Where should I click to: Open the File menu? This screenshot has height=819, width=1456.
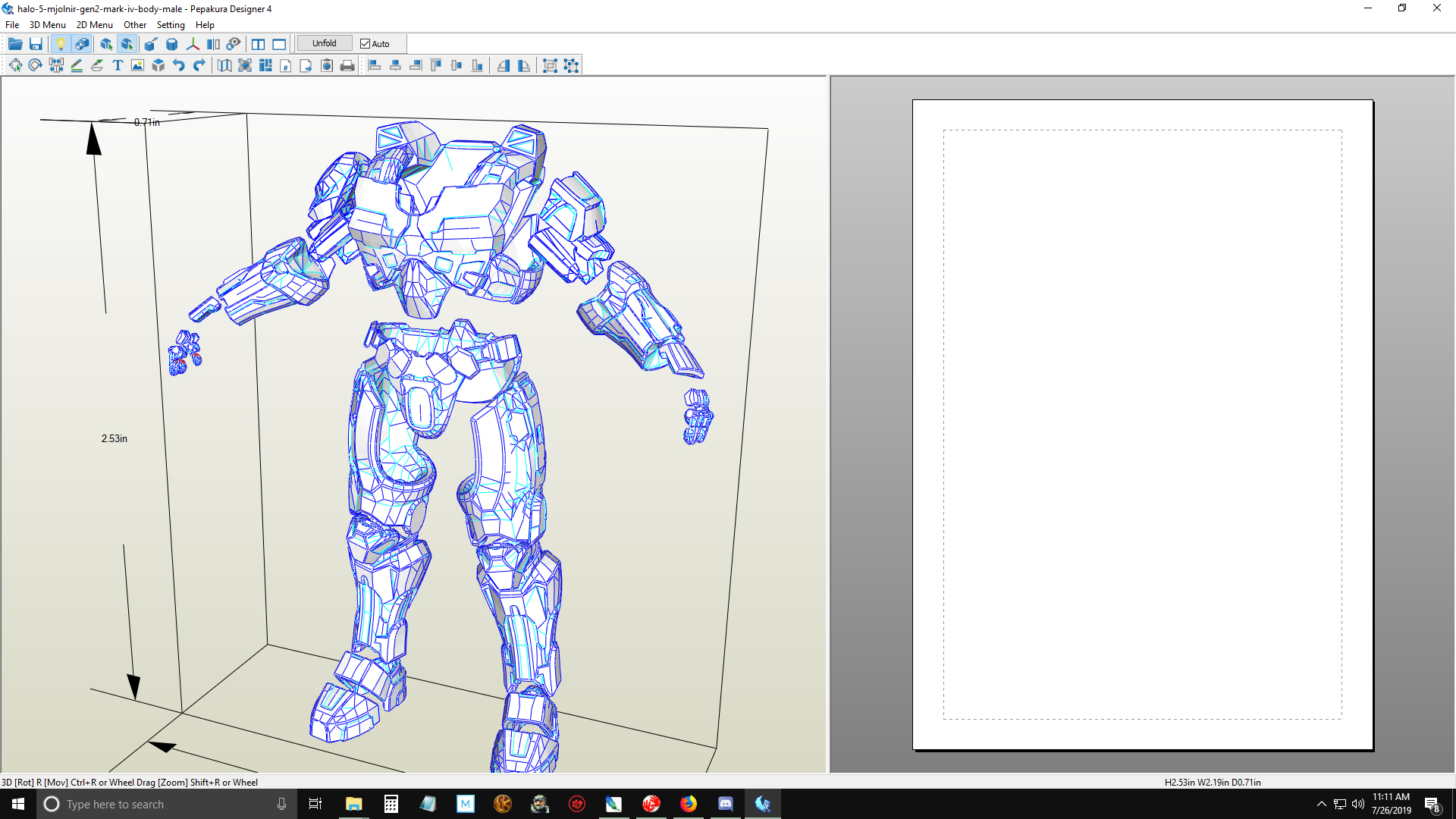coord(12,25)
